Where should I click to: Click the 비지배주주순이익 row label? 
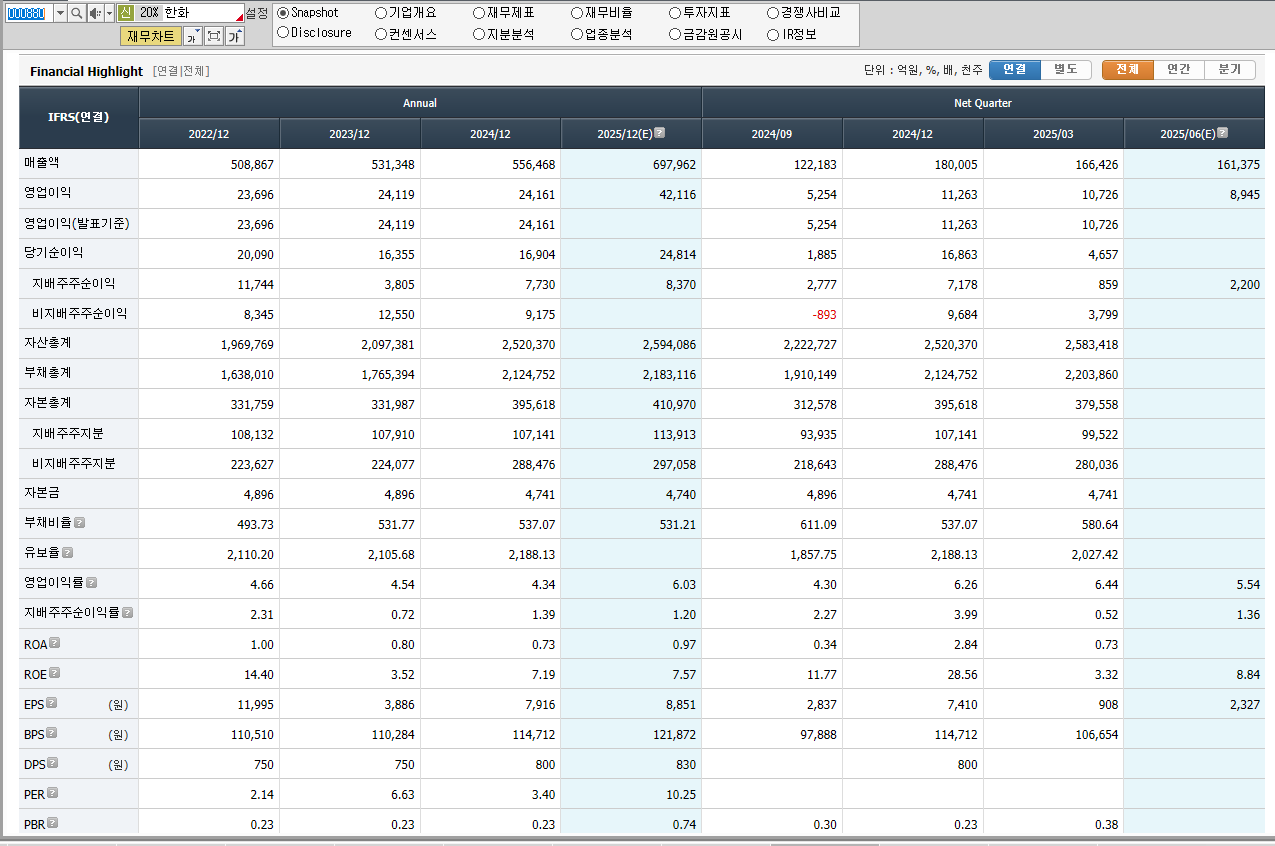click(x=79, y=313)
